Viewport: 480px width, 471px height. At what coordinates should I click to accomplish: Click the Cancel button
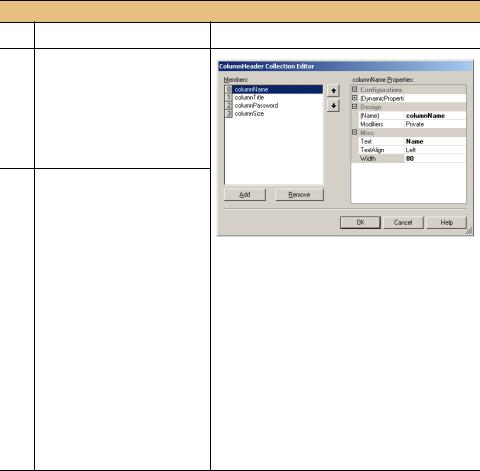tap(403, 222)
